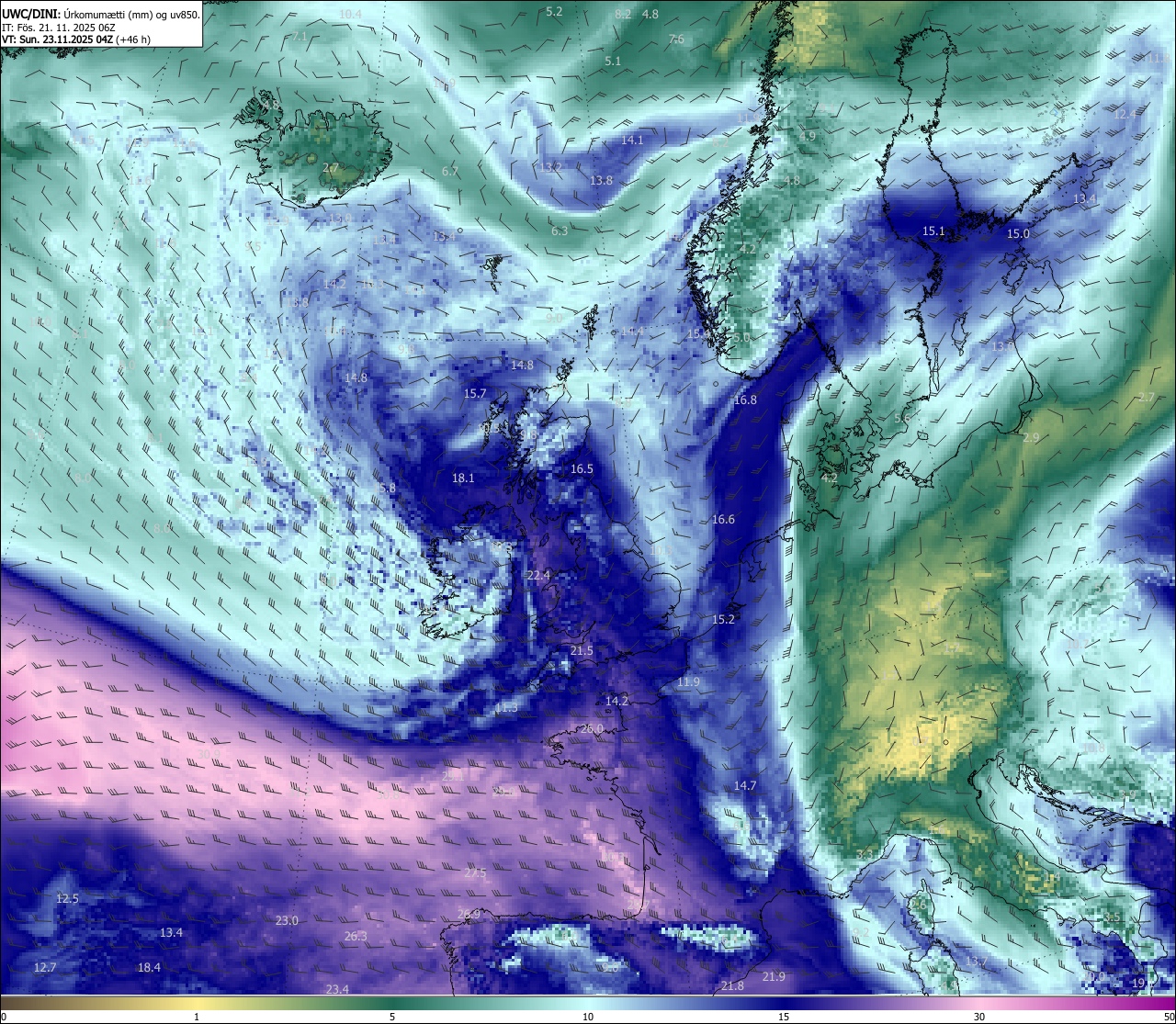Click the 5.1 value label

613,61
